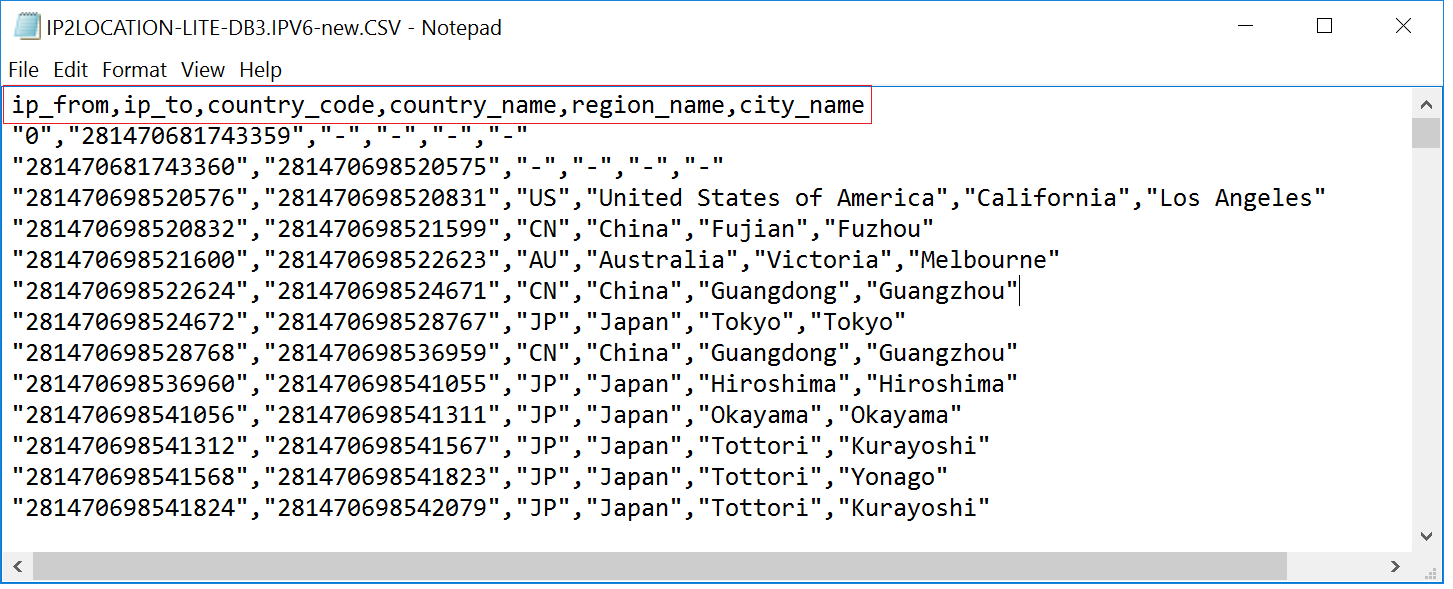Image resolution: width=1453 pixels, height=589 pixels.
Task: Click the vertical scrollbar thumb
Action: (x=1426, y=133)
